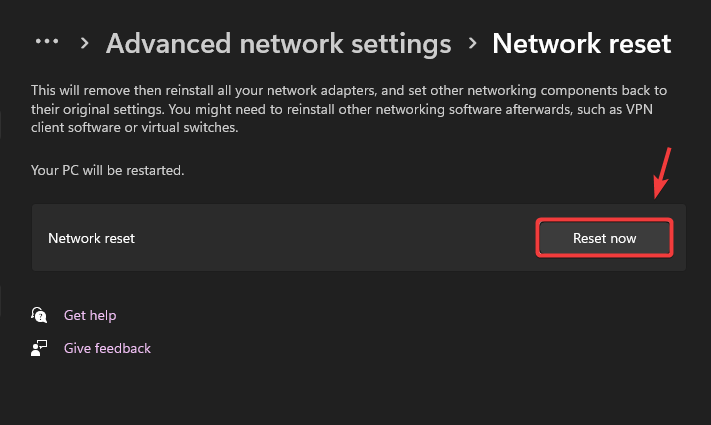
Task: Click the Get help headset icon
Action: pyautogui.click(x=40, y=315)
